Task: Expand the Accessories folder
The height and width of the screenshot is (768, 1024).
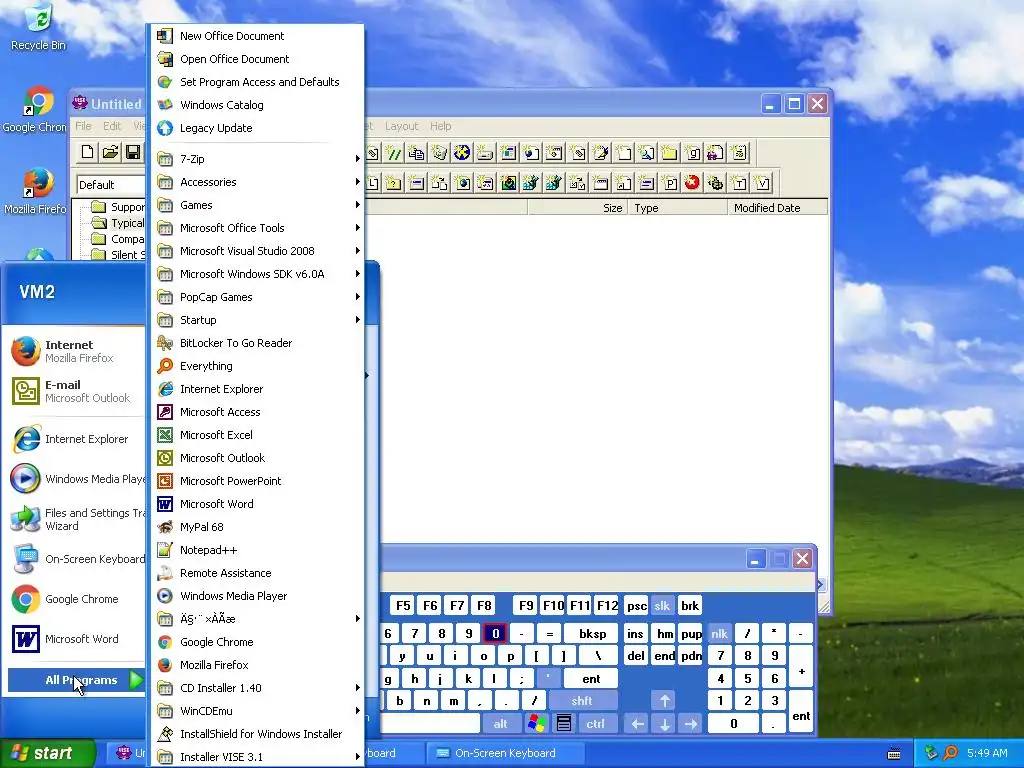Action: coord(257,182)
